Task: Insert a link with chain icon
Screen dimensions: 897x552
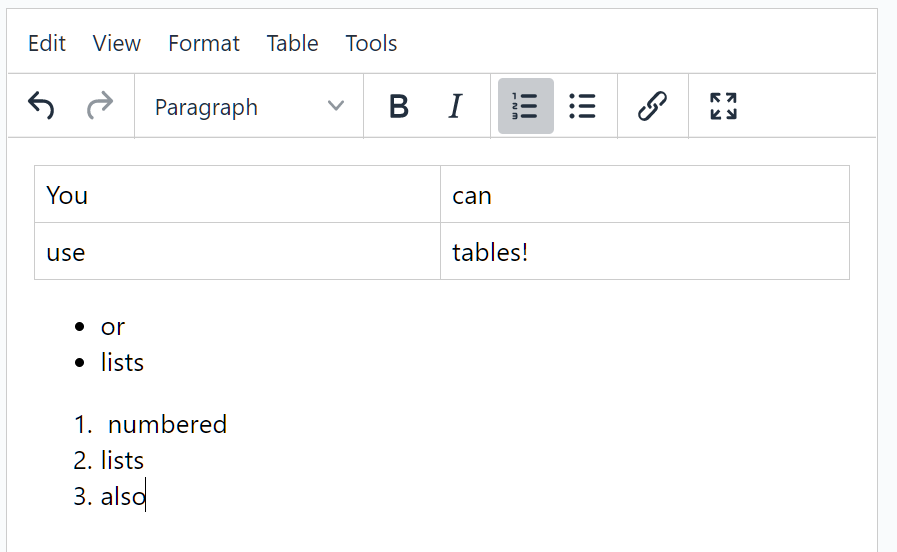Action: pos(652,106)
